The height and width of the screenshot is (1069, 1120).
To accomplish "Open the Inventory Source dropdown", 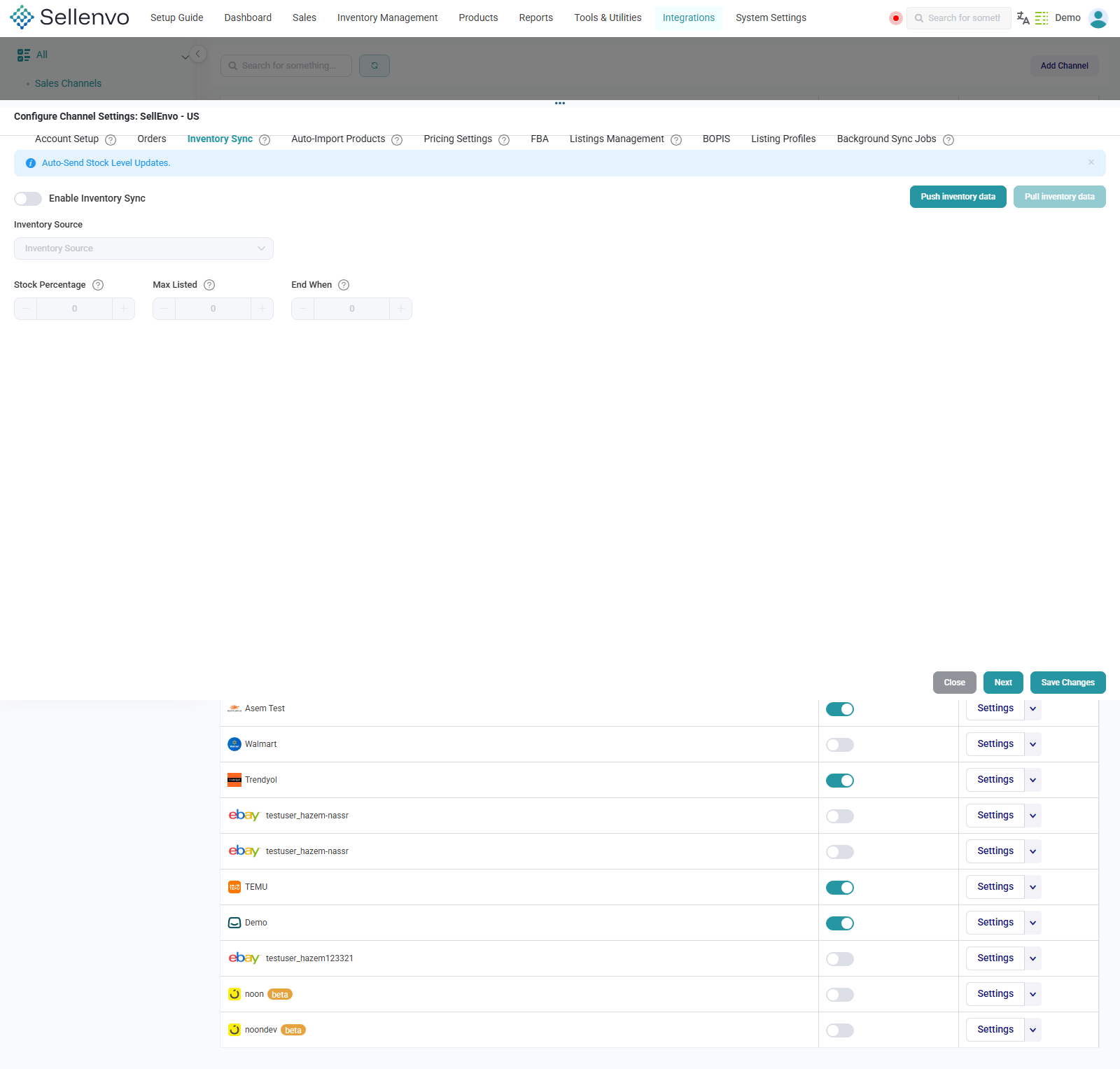I will point(143,249).
